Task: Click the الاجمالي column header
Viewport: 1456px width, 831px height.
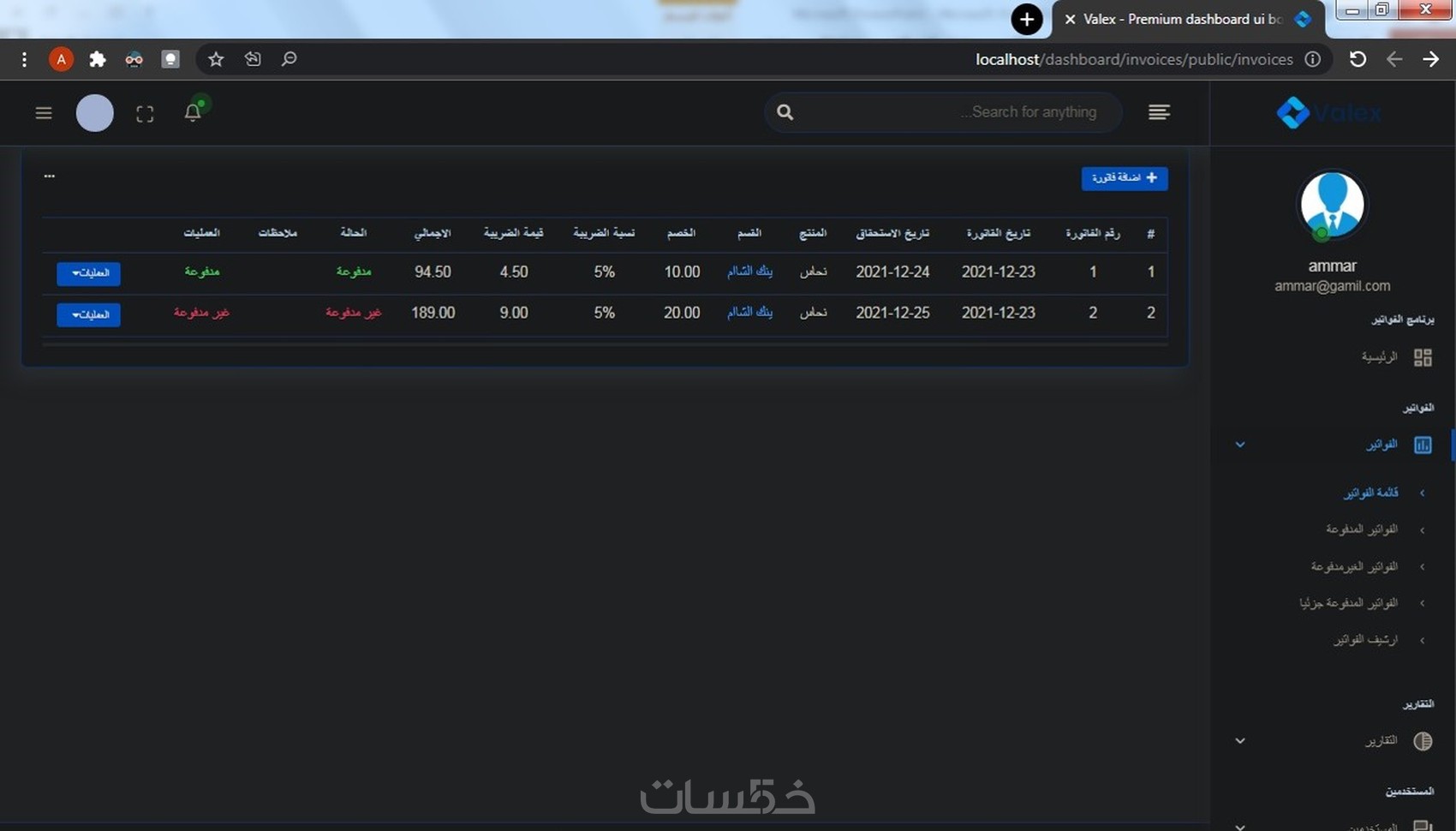Action: [x=433, y=233]
